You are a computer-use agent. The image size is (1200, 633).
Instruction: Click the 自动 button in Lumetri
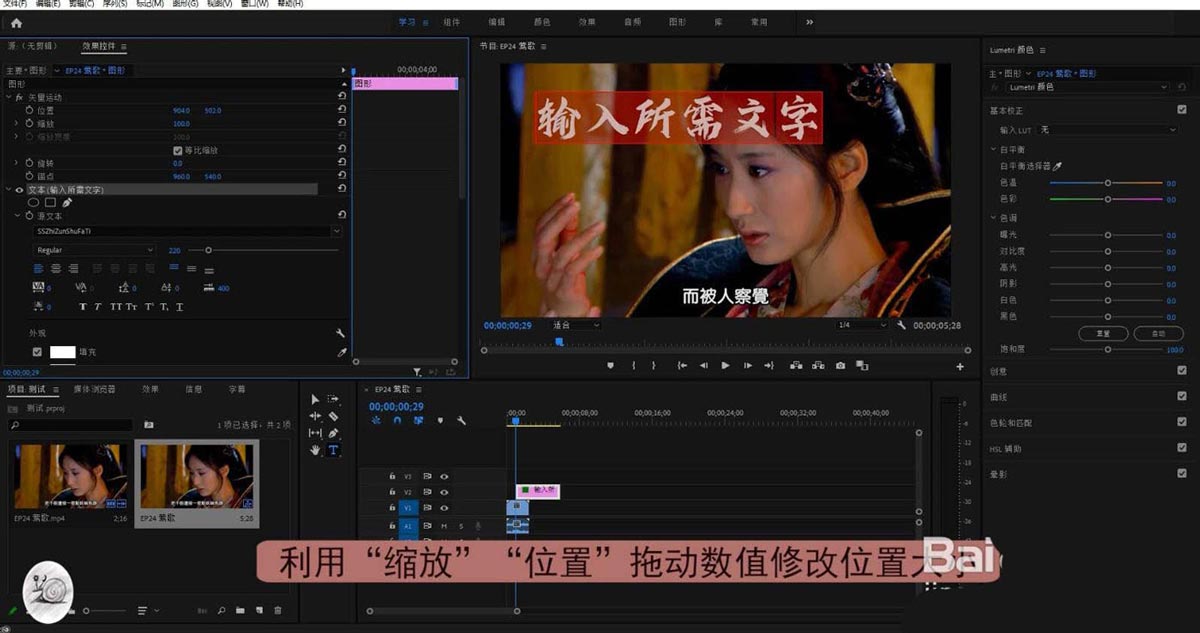pyautogui.click(x=1159, y=333)
